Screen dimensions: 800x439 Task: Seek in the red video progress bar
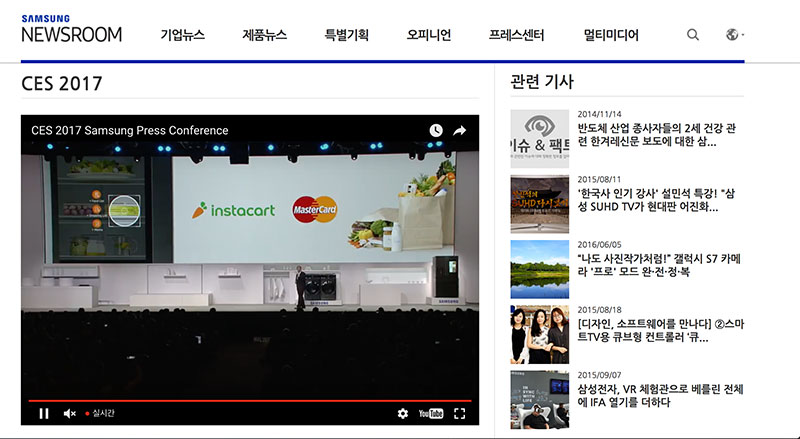click(x=250, y=401)
